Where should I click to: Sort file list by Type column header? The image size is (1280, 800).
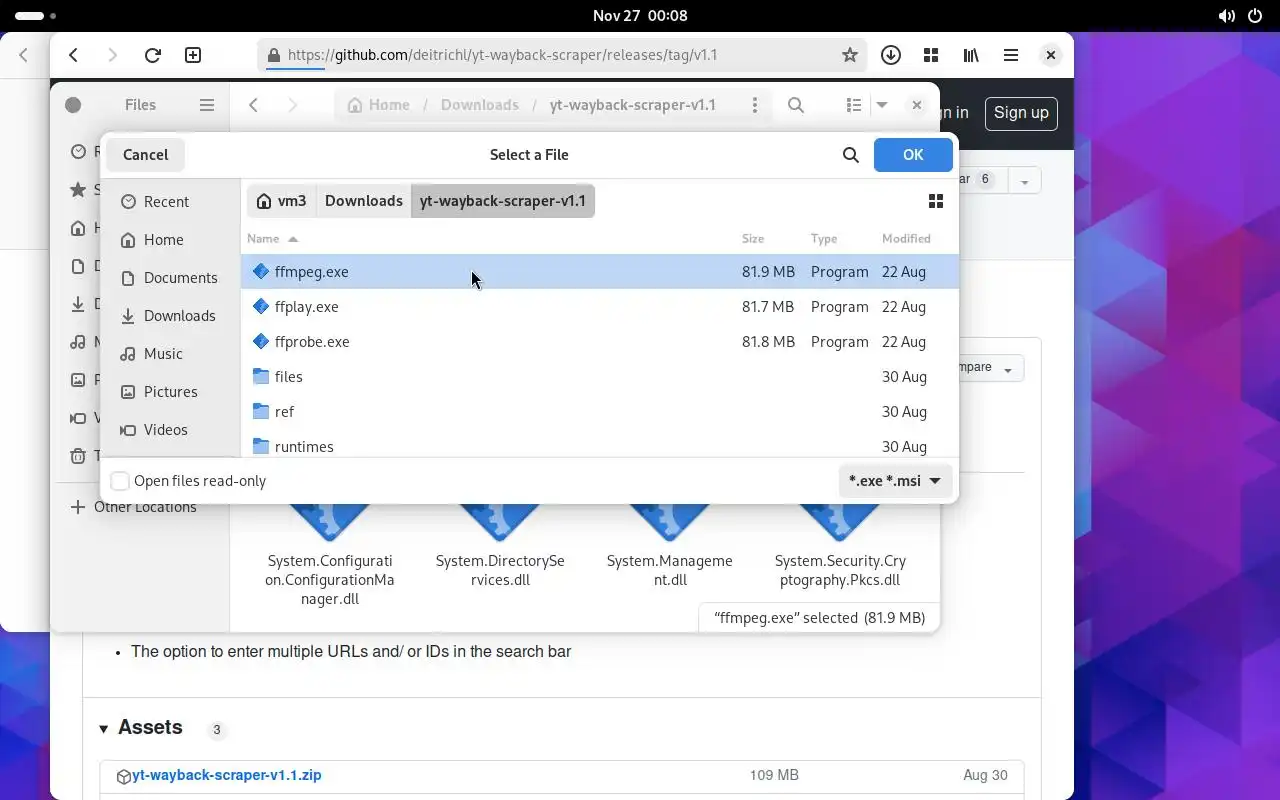click(824, 239)
